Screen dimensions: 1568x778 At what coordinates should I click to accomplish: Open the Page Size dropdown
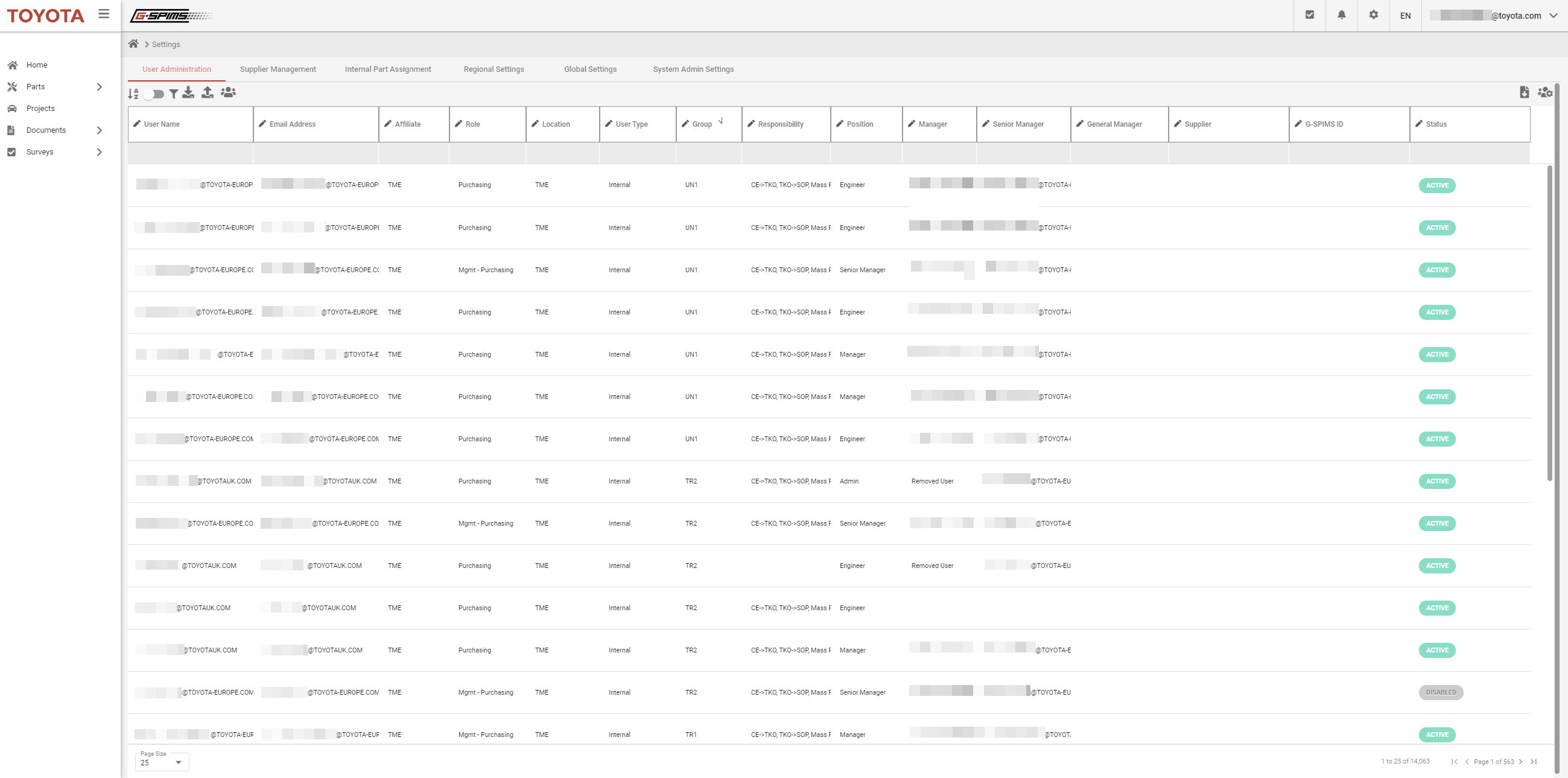162,762
